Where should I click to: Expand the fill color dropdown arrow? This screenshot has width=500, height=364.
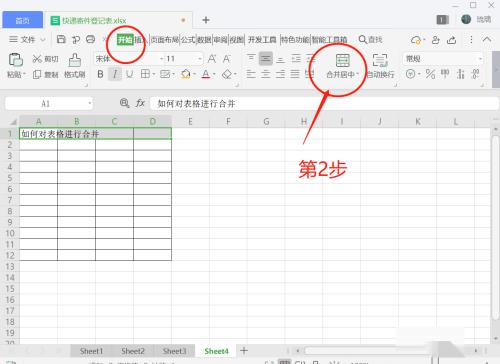[x=194, y=74]
